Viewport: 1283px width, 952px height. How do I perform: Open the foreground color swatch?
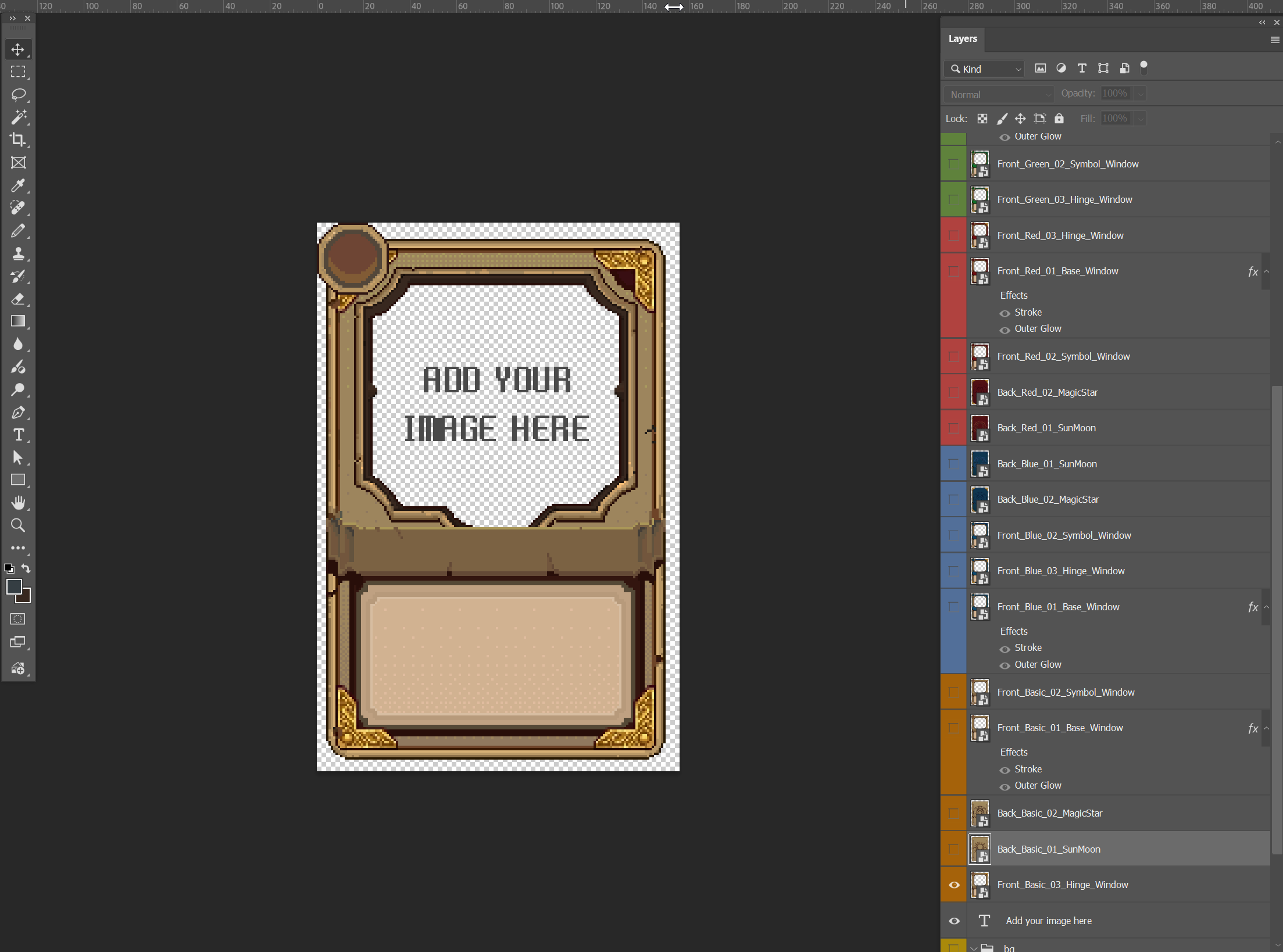coord(14,587)
